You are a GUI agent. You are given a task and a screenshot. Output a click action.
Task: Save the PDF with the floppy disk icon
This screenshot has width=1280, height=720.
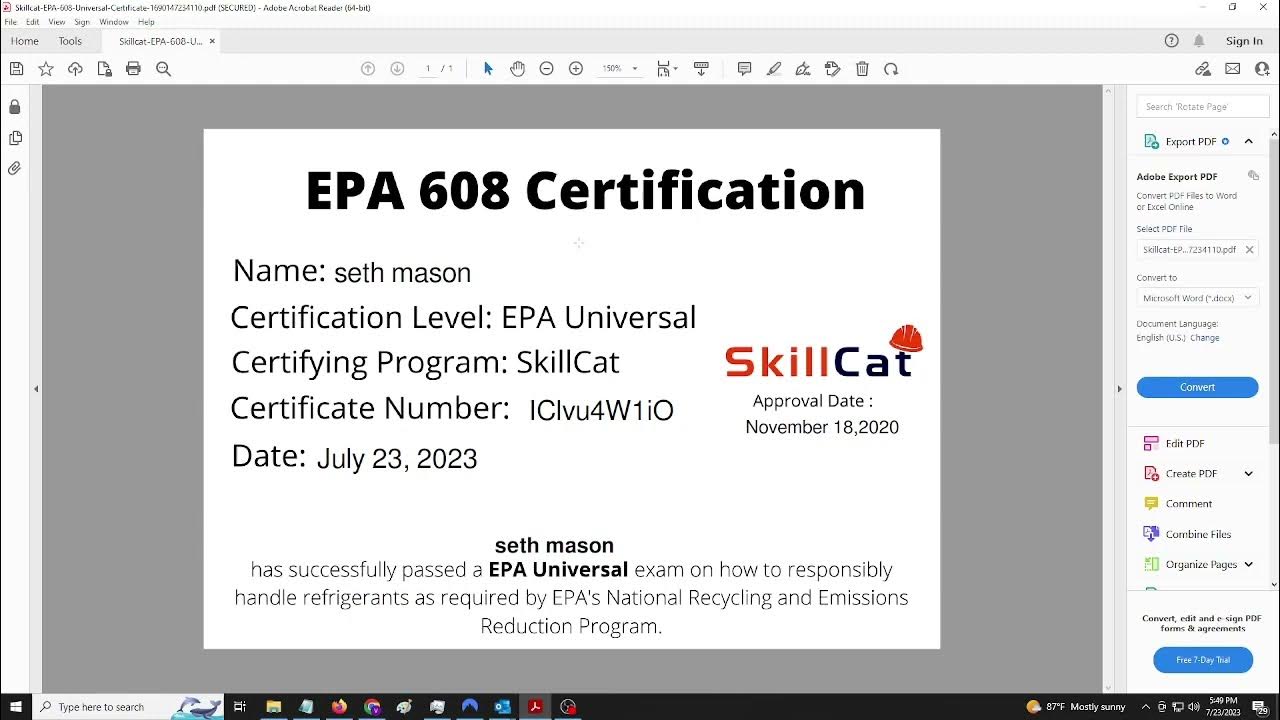click(16, 69)
